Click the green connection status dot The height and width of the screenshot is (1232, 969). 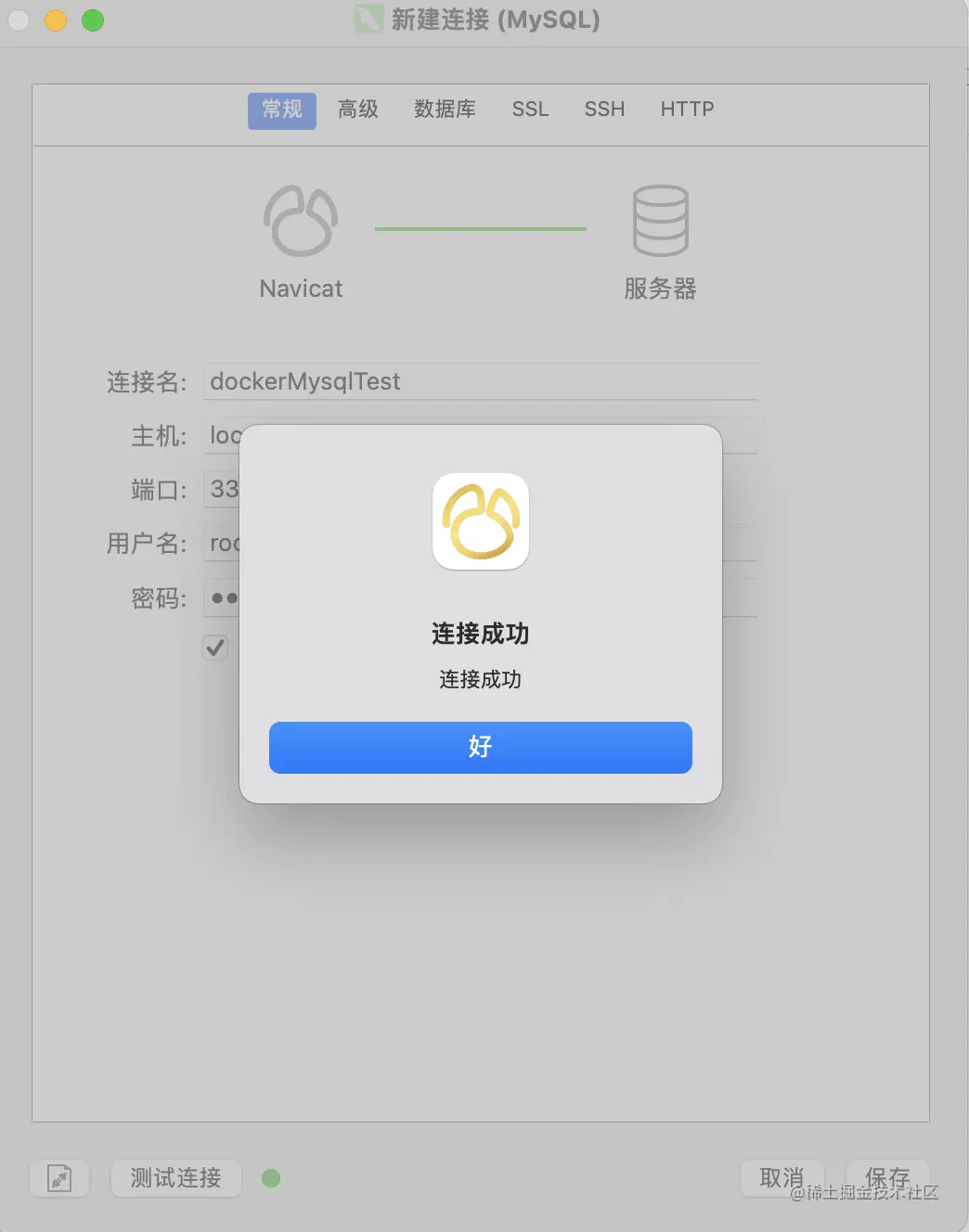click(271, 1178)
